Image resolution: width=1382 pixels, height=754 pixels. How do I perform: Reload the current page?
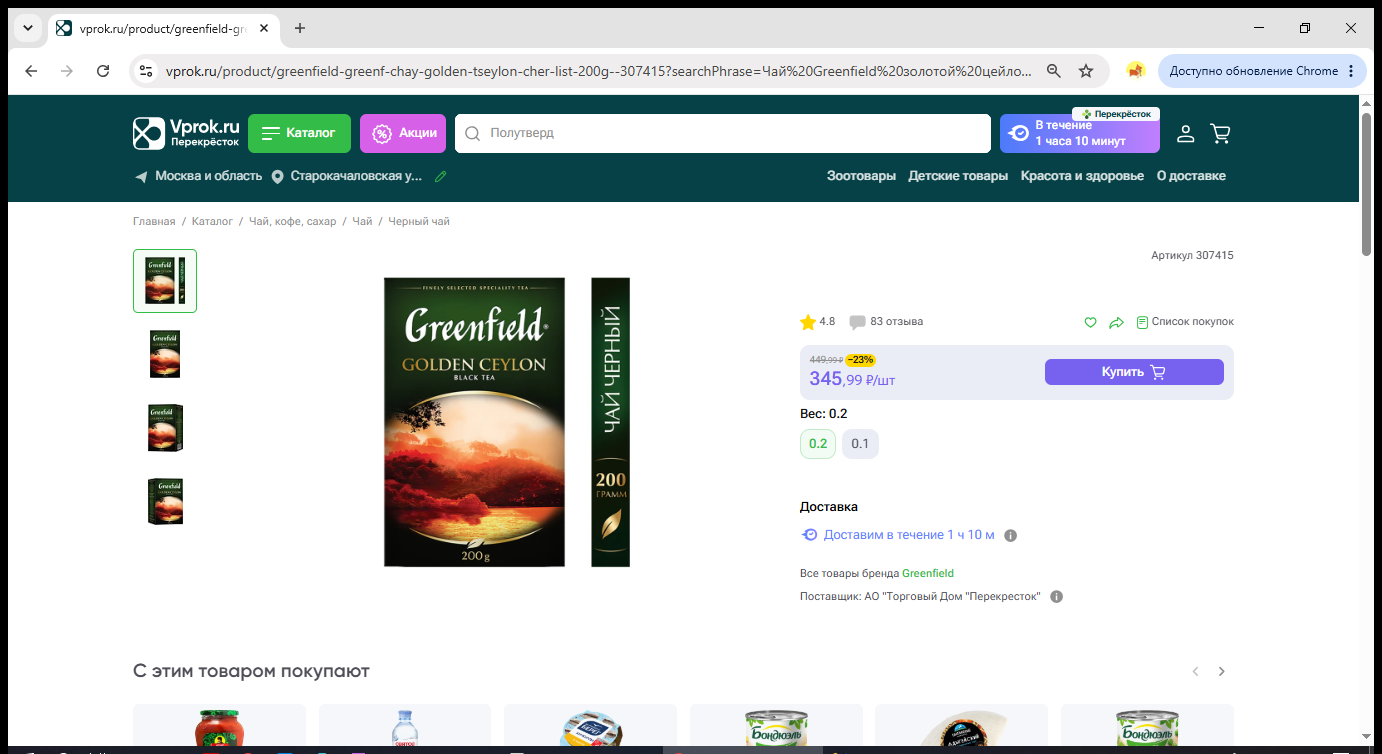tap(103, 71)
